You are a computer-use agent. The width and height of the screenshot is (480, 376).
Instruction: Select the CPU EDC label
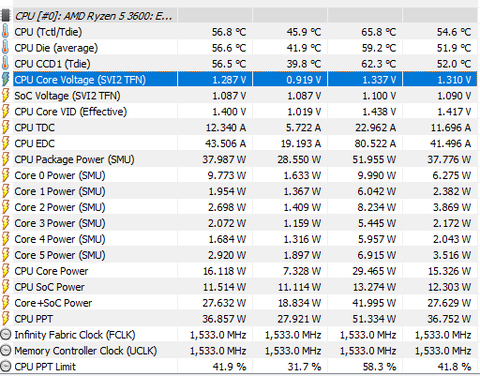click(x=34, y=144)
